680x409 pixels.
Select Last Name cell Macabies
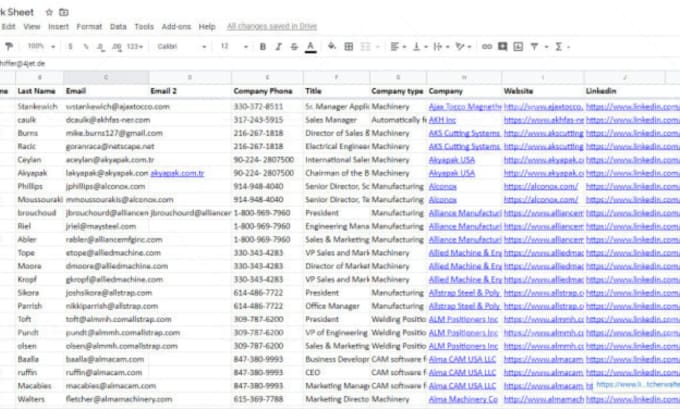tap(39, 386)
